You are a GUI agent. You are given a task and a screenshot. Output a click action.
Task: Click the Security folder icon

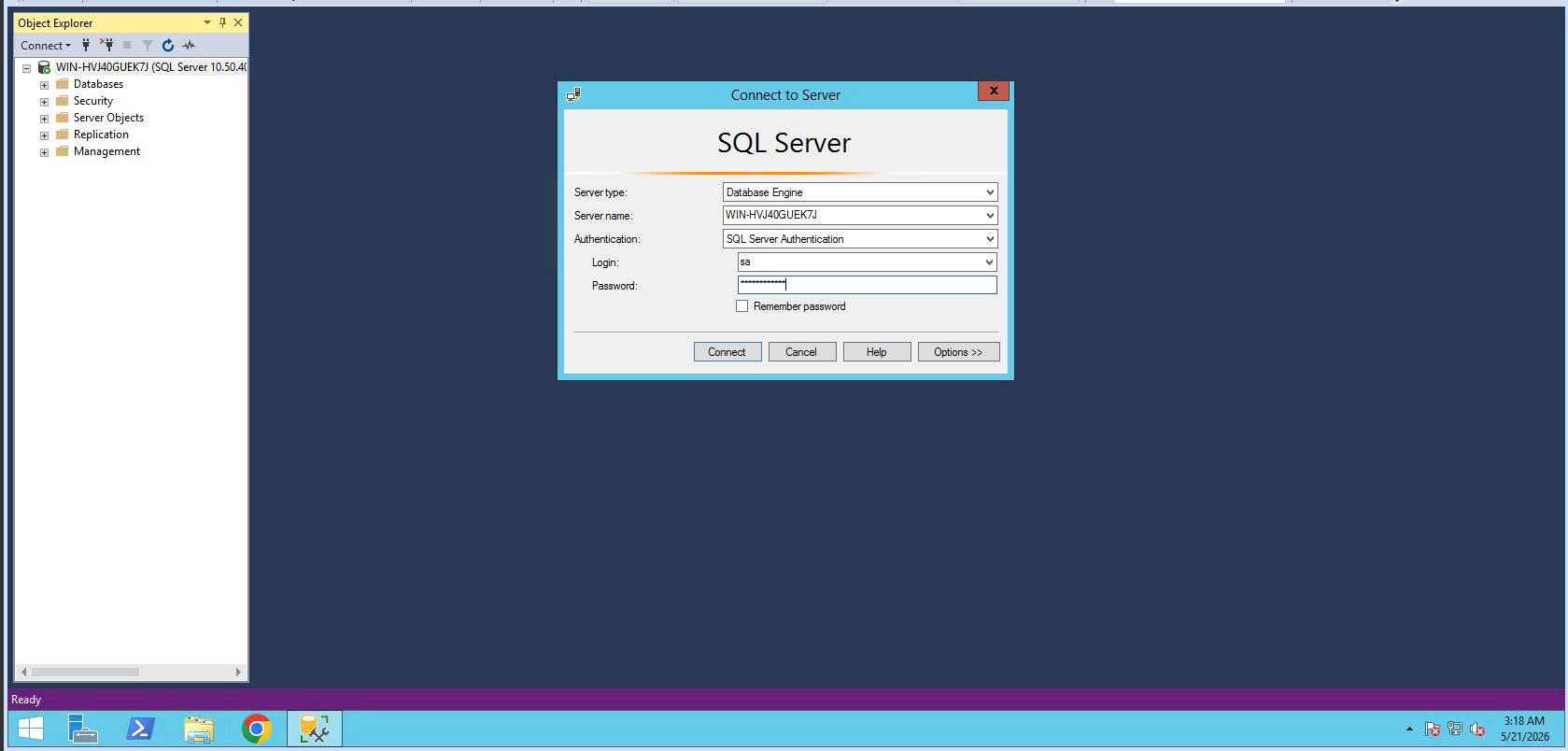click(63, 101)
